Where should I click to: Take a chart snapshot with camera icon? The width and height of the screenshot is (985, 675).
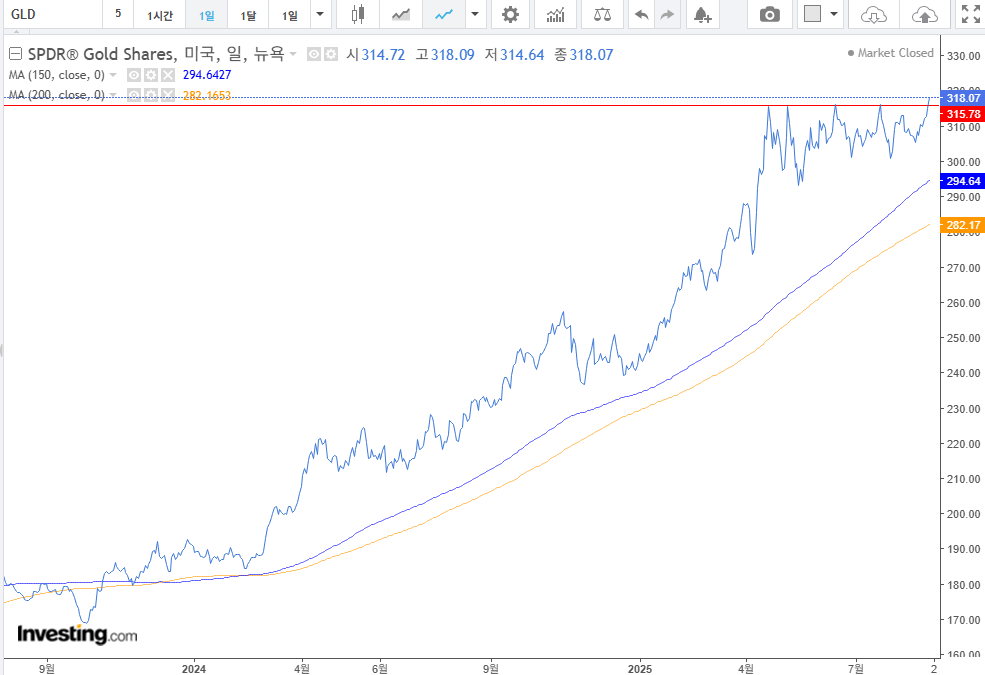point(770,14)
